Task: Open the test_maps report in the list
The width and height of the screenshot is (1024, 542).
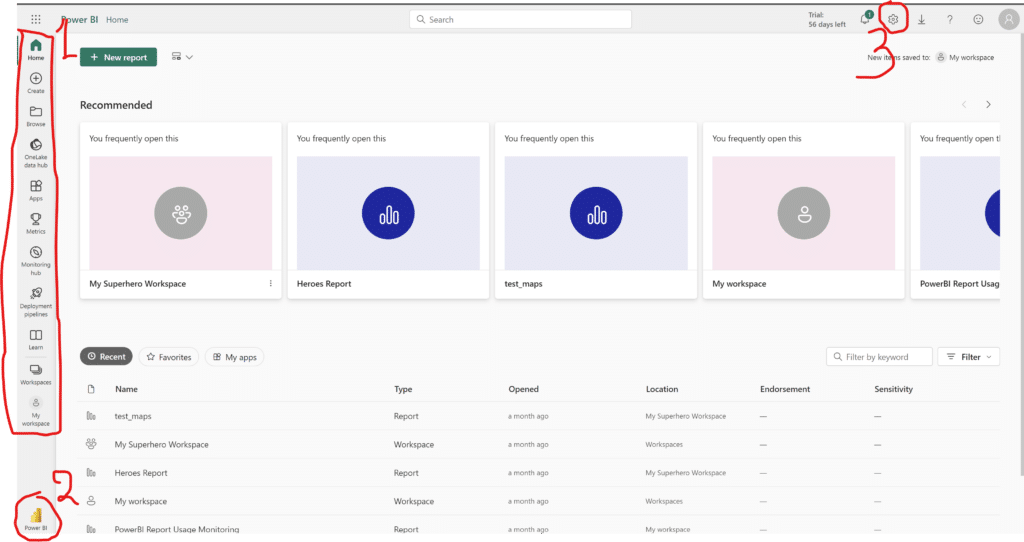Action: (x=133, y=416)
